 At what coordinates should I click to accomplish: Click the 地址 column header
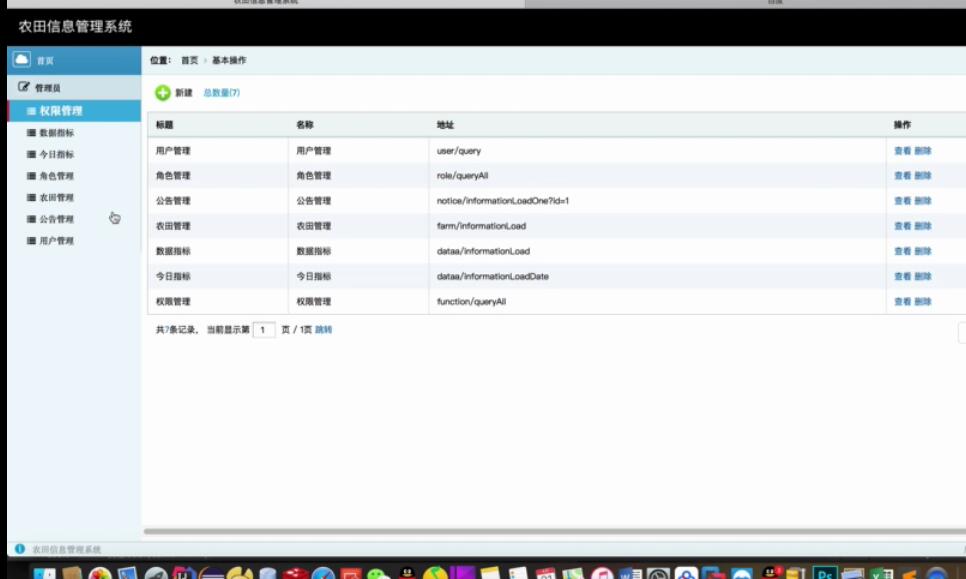coord(445,124)
